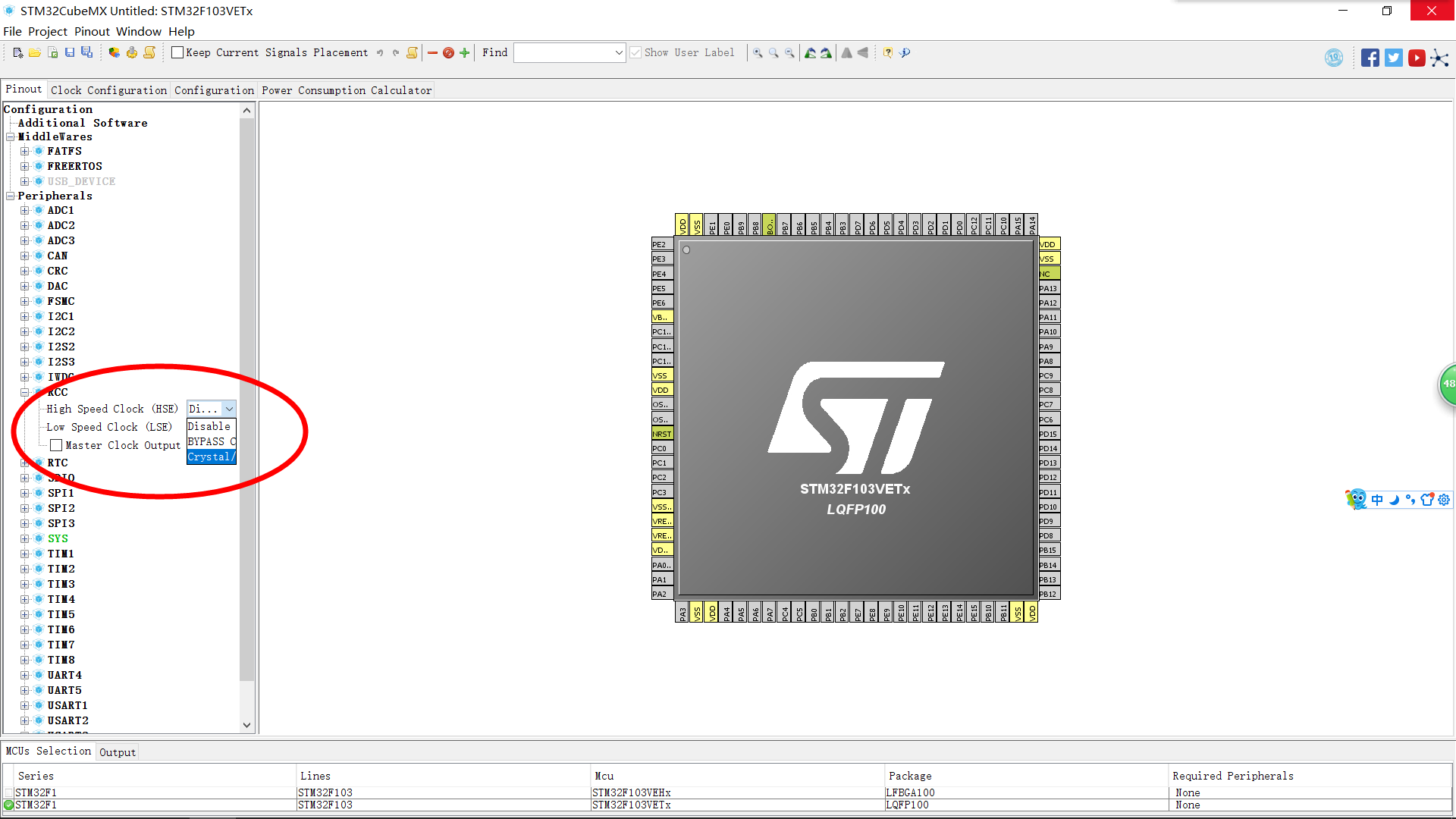The height and width of the screenshot is (819, 1456).
Task: Click the vertical flip triangle icon
Action: (x=846, y=53)
